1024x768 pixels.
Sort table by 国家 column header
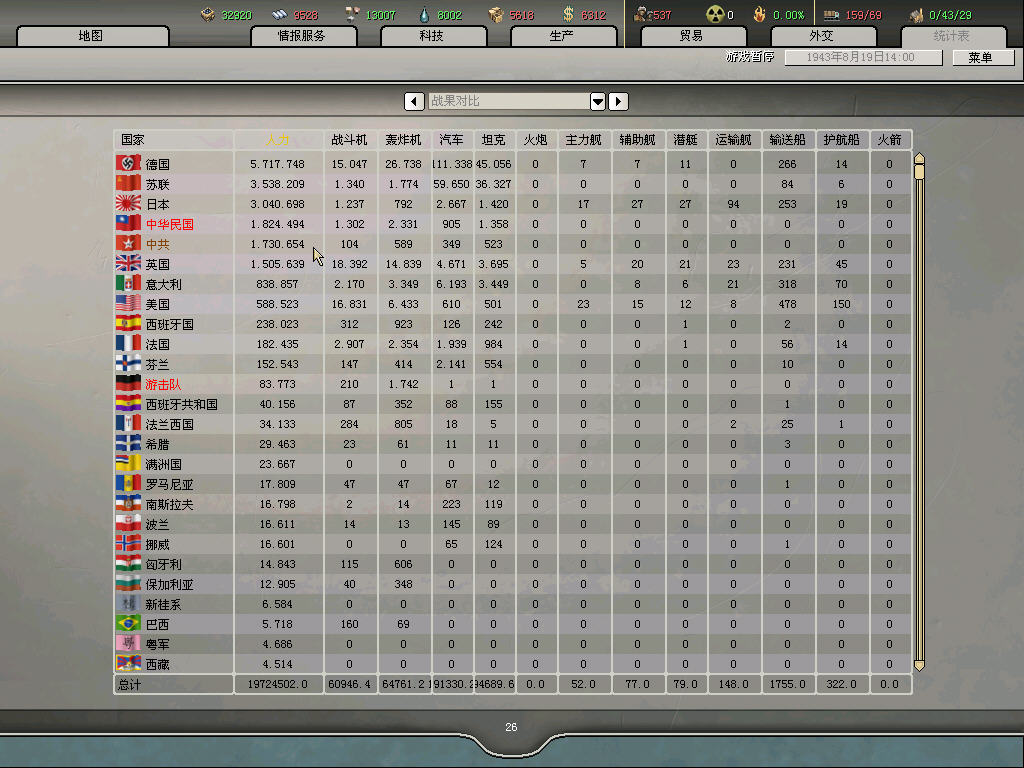coord(174,140)
